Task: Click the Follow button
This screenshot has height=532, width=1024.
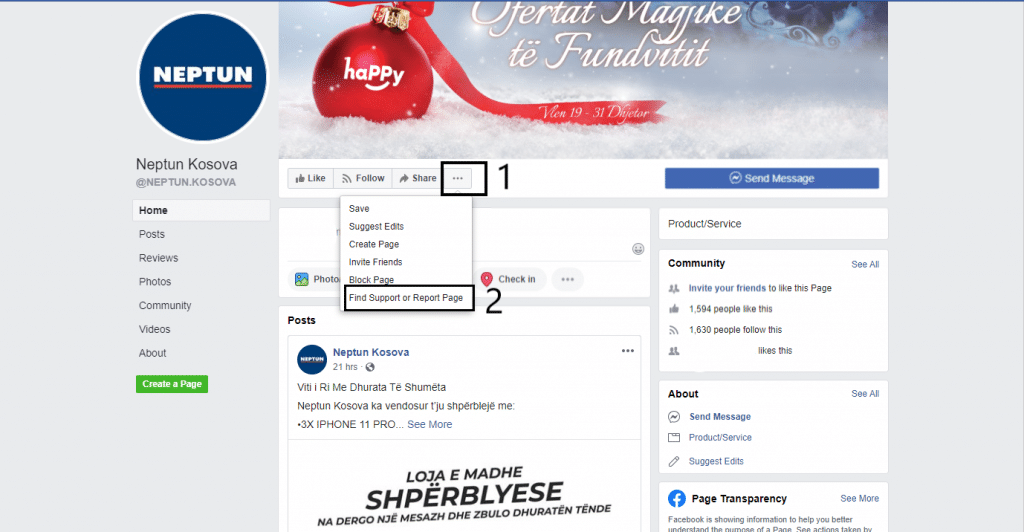Action: click(x=363, y=178)
